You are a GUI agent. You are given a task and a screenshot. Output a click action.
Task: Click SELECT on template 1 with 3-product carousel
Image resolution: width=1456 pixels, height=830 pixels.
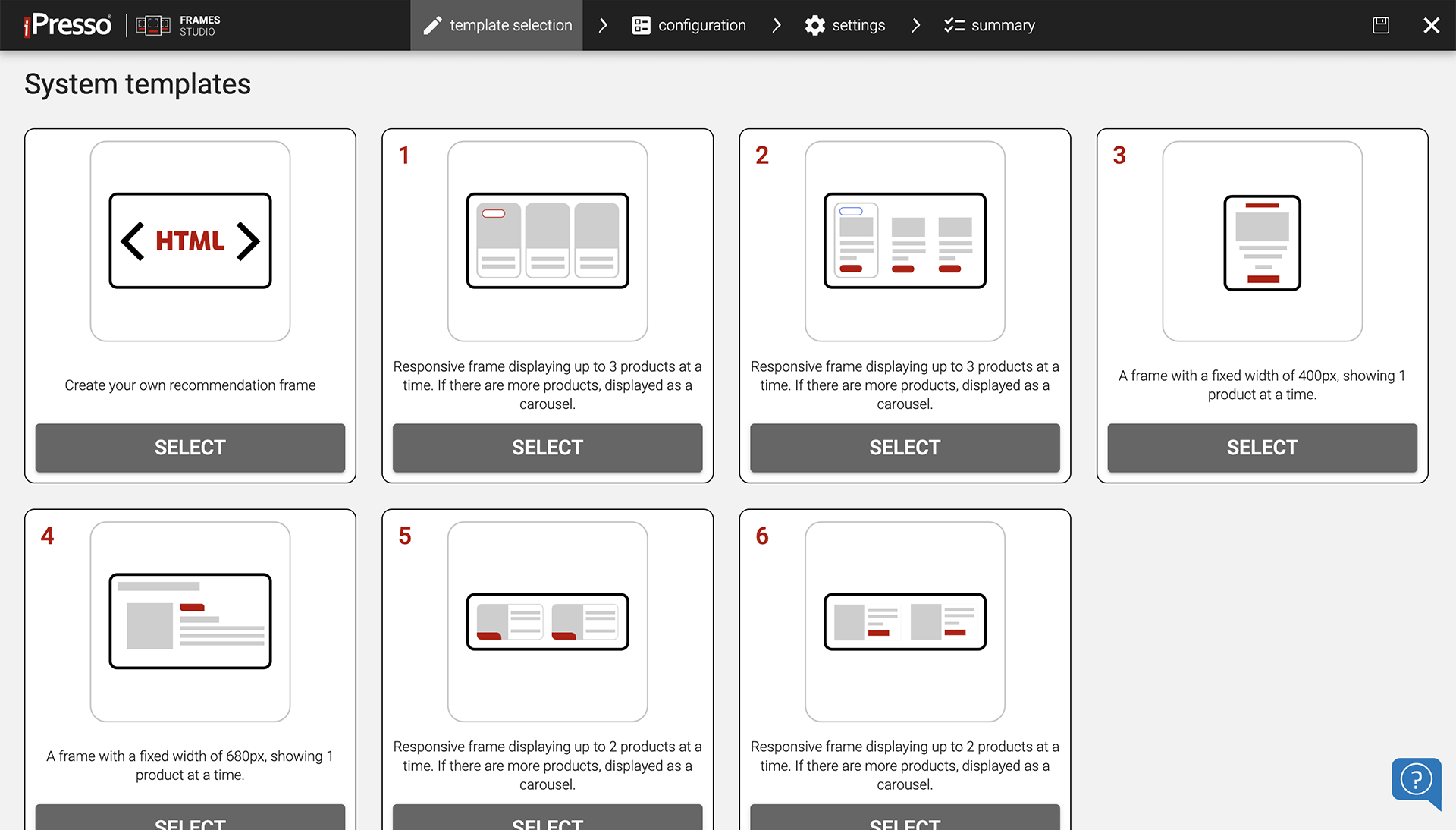547,448
